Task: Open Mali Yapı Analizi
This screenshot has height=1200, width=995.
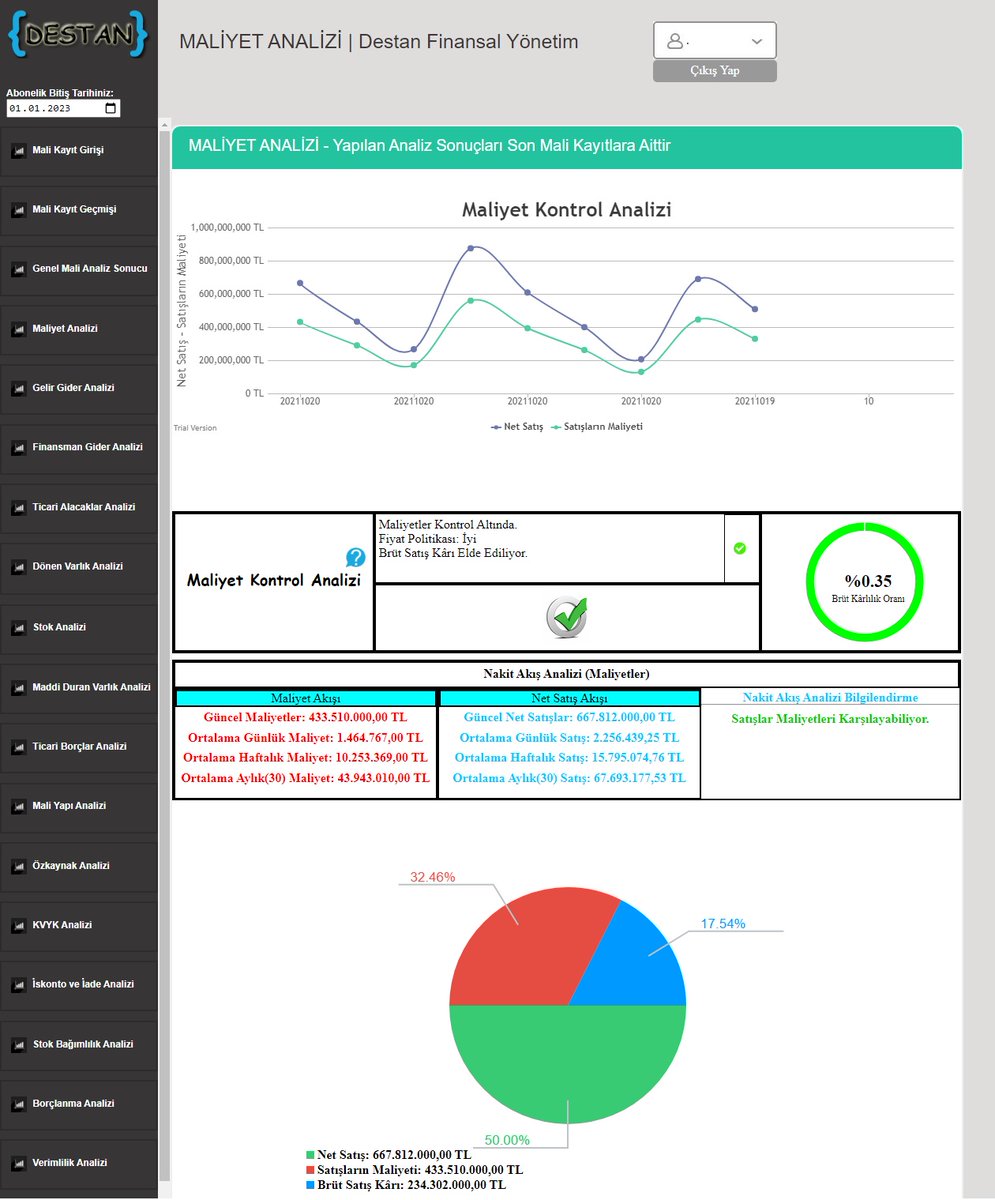Action: click(x=79, y=806)
